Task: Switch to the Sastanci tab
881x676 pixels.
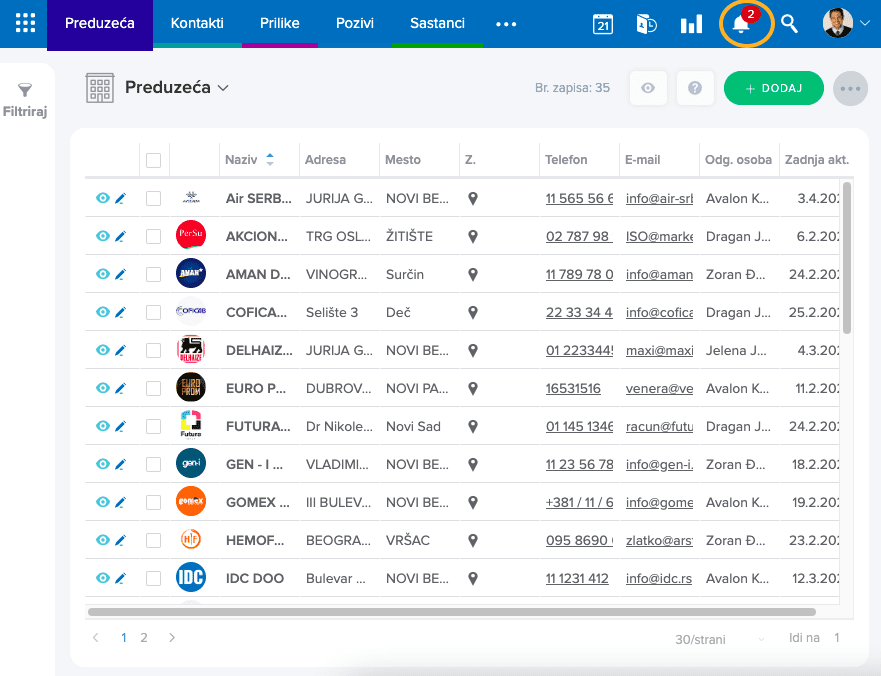Action: pos(437,23)
